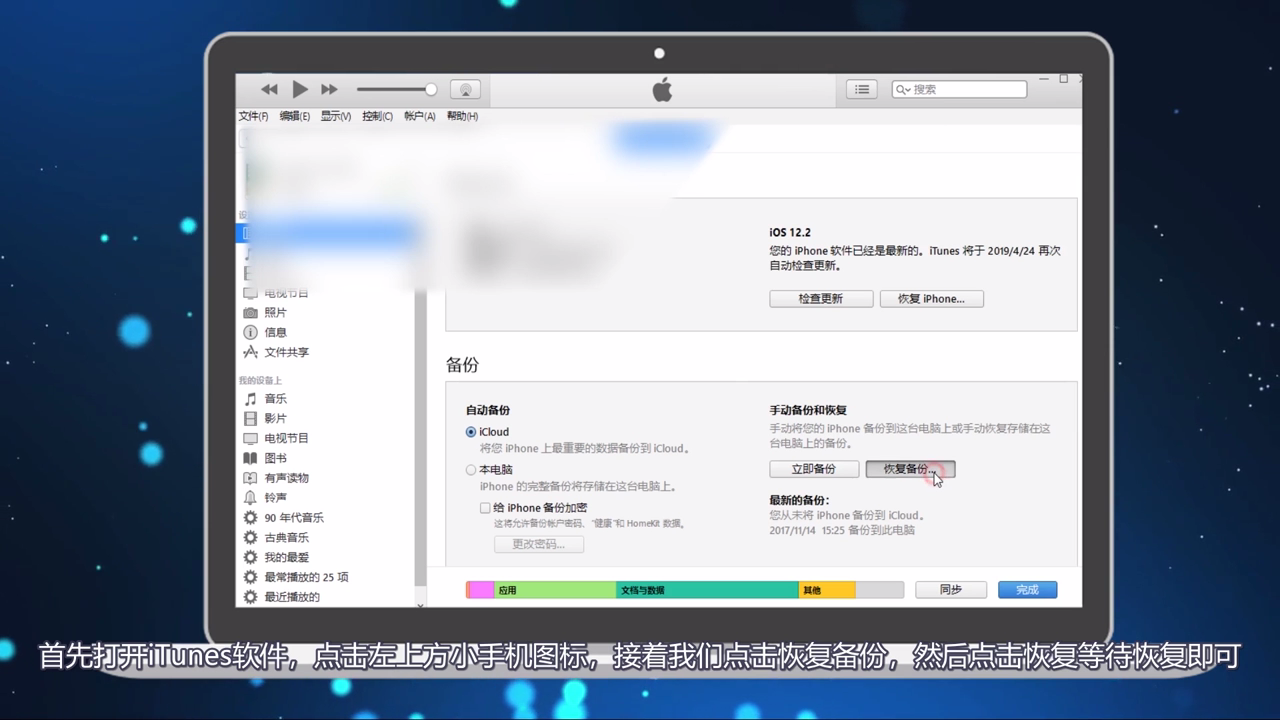Screen dimensions: 1280x720
Task: Open 音乐 music note icon under 我的设备上
Action: pyautogui.click(x=251, y=399)
